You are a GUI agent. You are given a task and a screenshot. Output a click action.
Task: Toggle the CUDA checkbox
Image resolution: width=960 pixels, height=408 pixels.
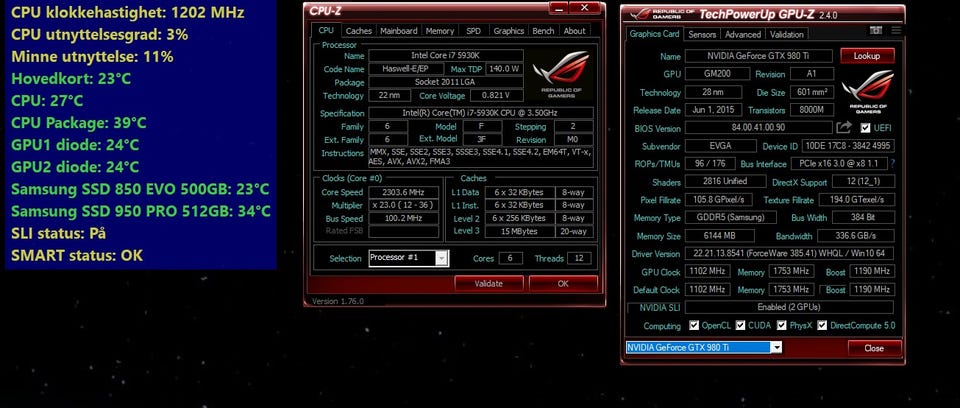point(740,325)
